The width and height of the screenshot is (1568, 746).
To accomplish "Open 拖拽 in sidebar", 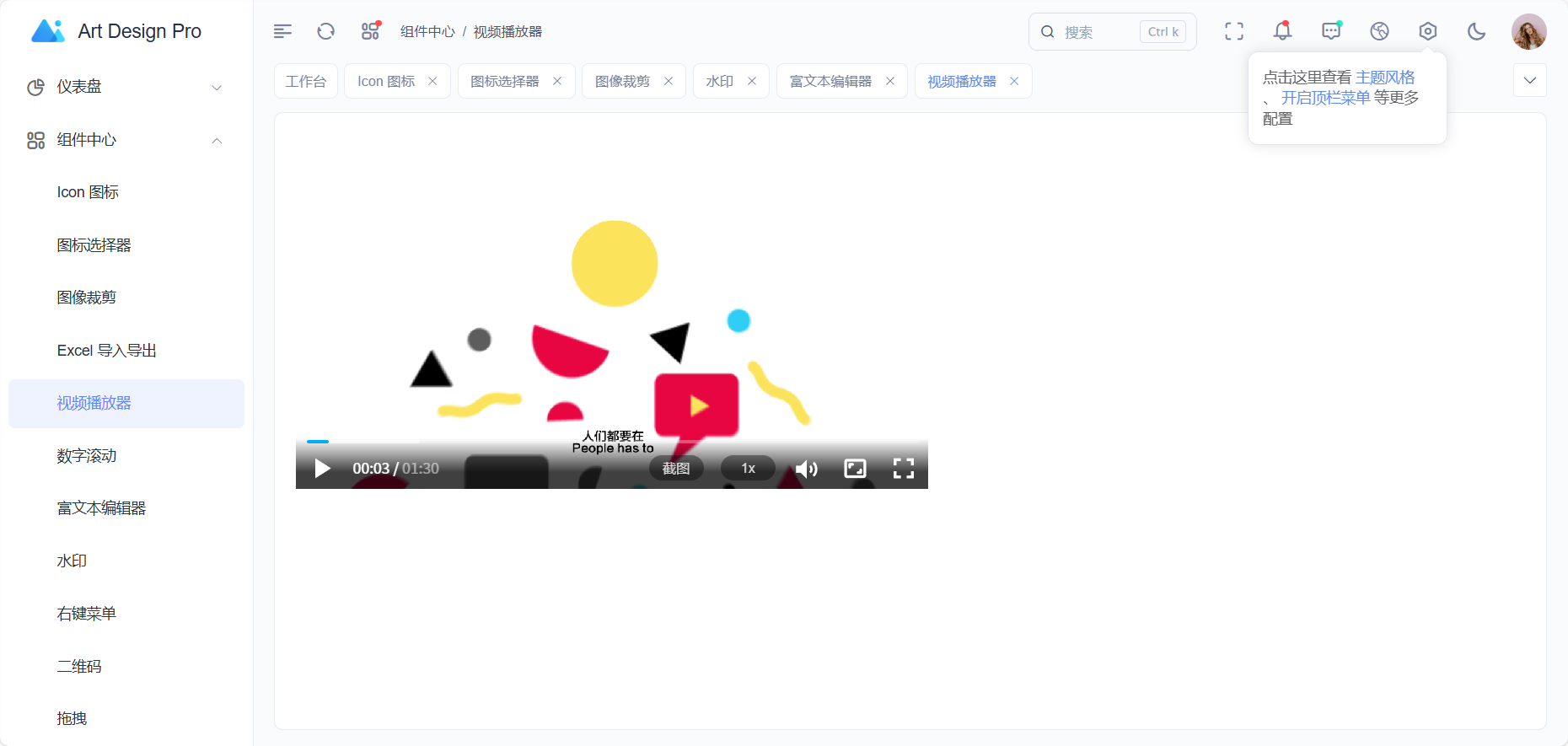I will point(126,719).
